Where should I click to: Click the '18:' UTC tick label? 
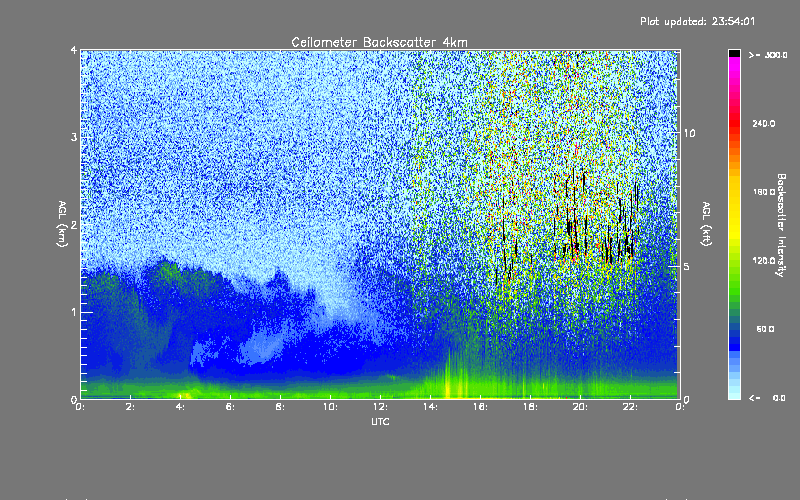click(531, 407)
